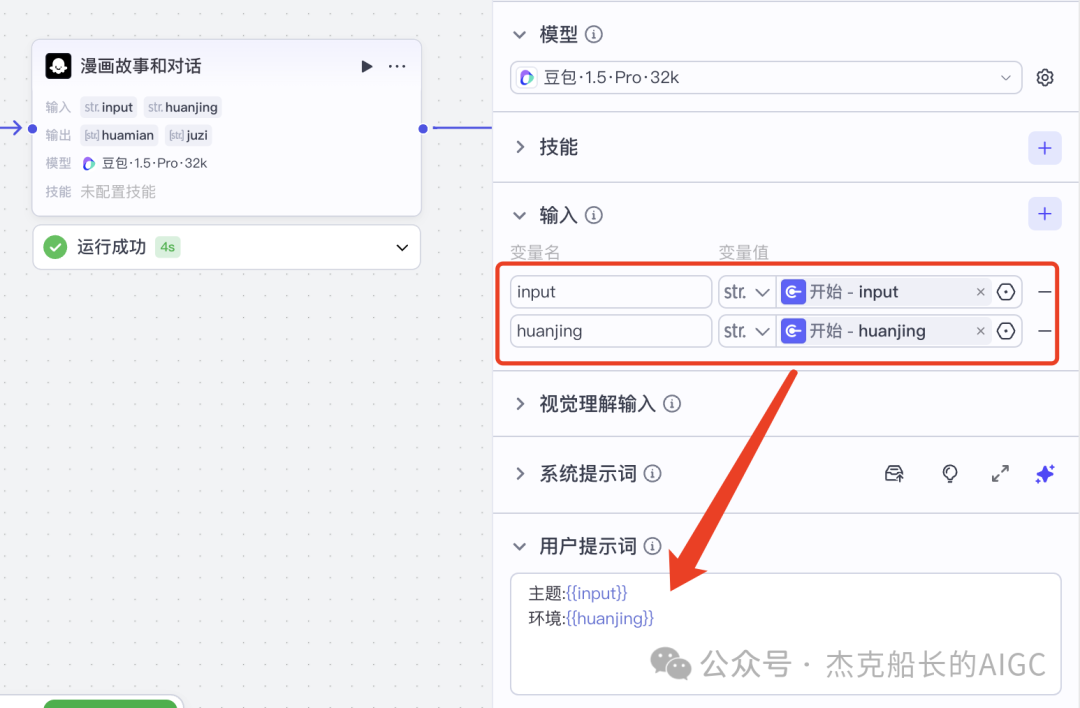Screen dimensions: 1080x708
Task: Click the node's left input connector dot
Action: click(x=32, y=129)
